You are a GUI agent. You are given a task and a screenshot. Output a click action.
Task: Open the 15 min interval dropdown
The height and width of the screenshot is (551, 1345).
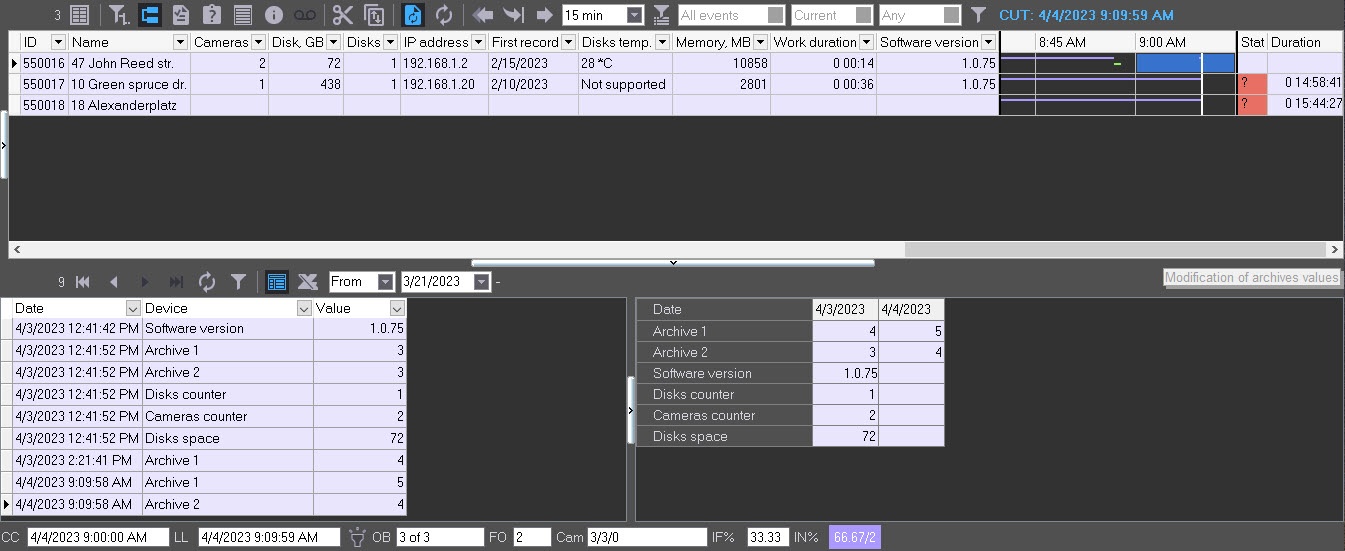click(634, 15)
